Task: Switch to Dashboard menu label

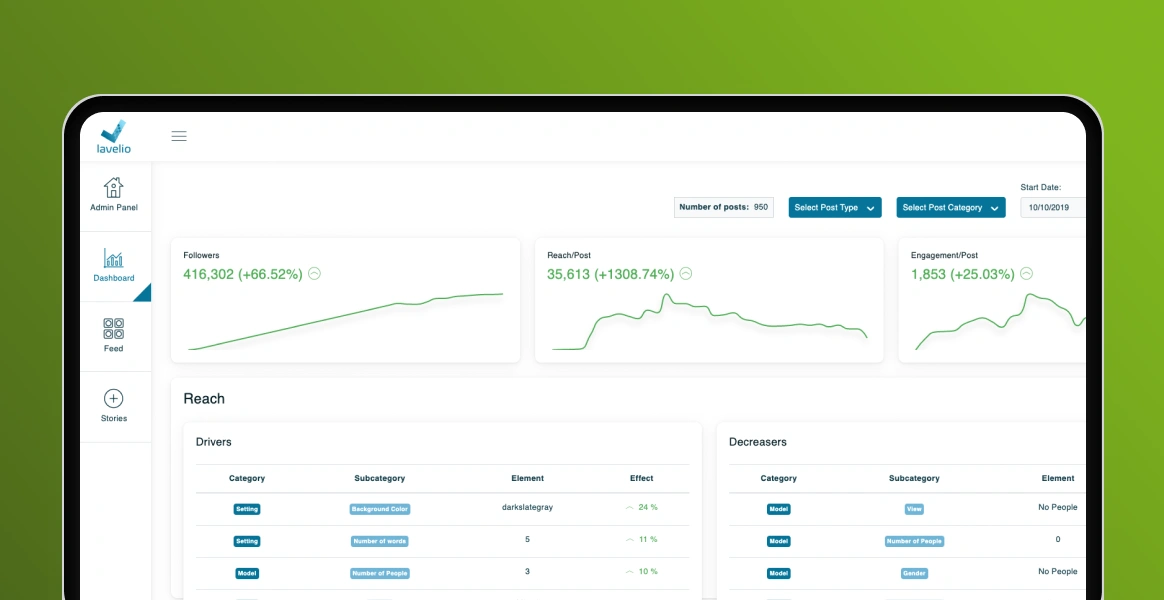Action: (114, 278)
